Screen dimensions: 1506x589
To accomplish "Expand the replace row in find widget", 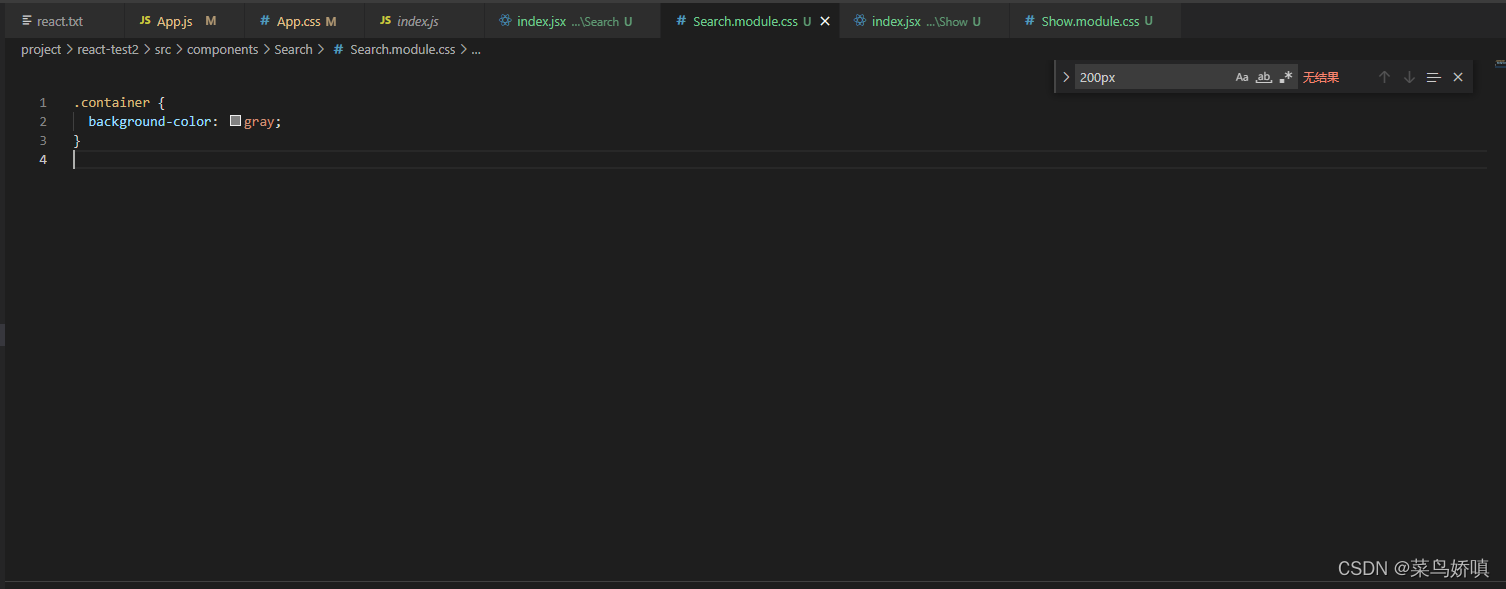I will click(x=1066, y=77).
